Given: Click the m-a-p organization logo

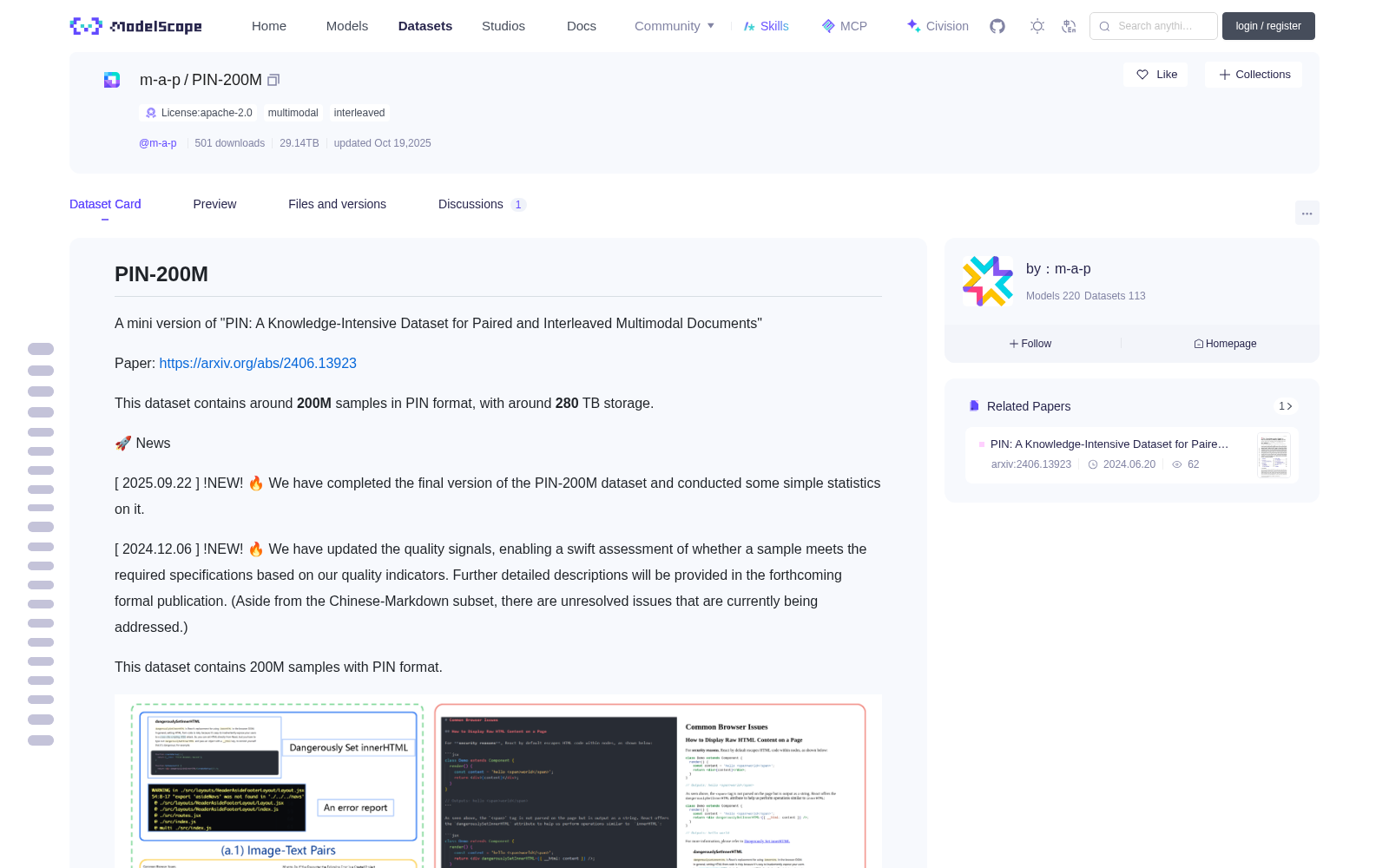Looking at the screenshot, I should click(987, 281).
